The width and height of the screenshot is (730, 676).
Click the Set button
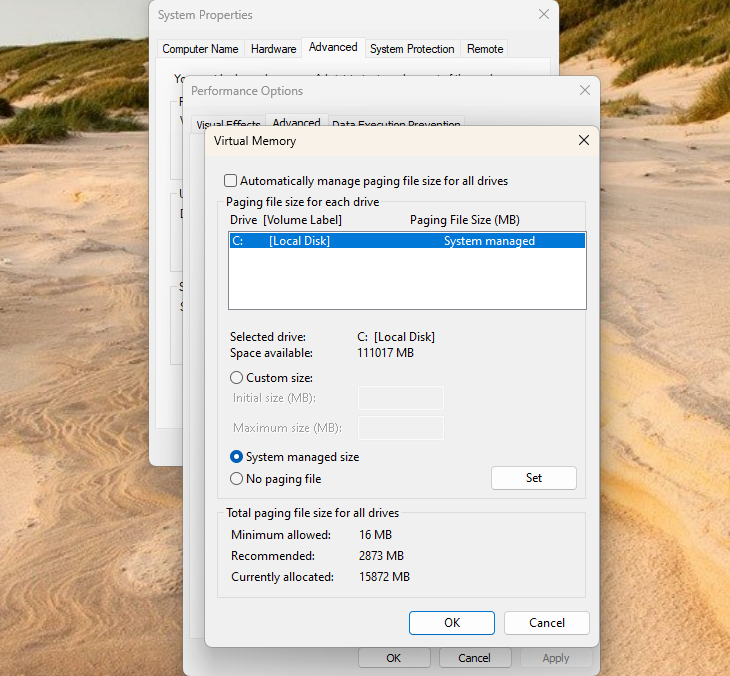(x=534, y=478)
